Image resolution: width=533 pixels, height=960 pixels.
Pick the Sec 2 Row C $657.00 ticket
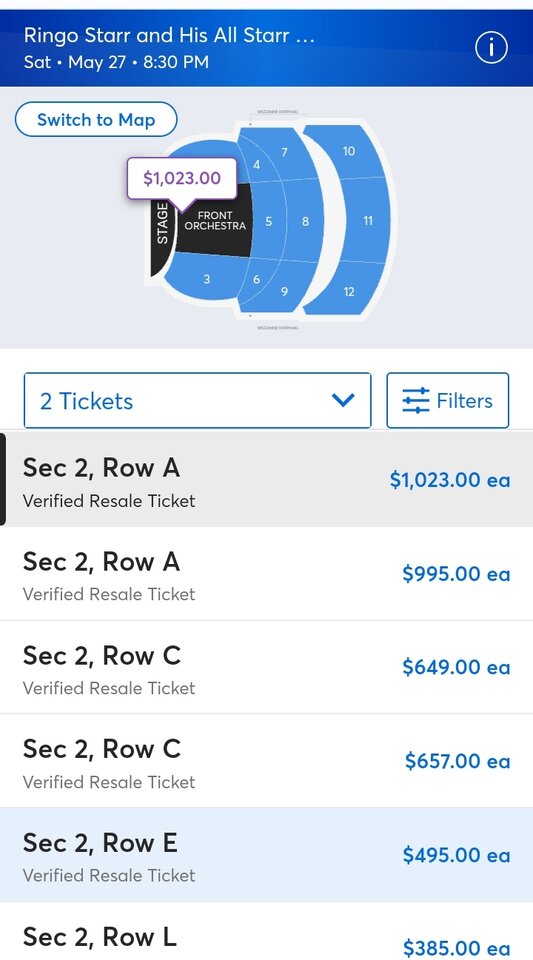point(266,761)
